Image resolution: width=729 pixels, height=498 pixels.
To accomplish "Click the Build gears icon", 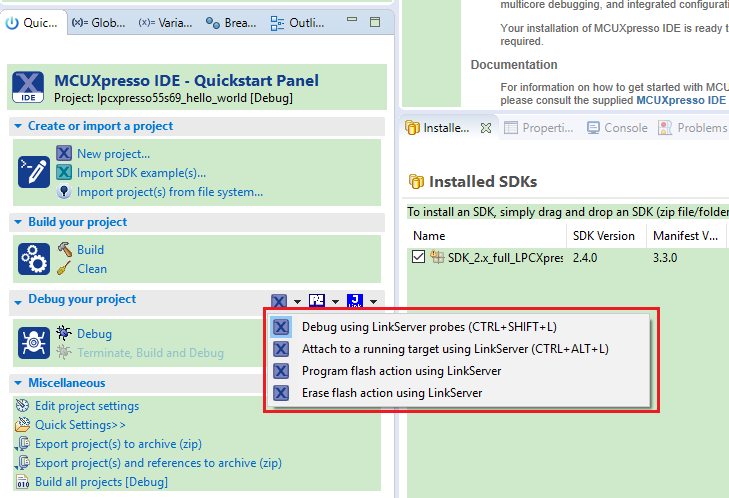I will (33, 259).
